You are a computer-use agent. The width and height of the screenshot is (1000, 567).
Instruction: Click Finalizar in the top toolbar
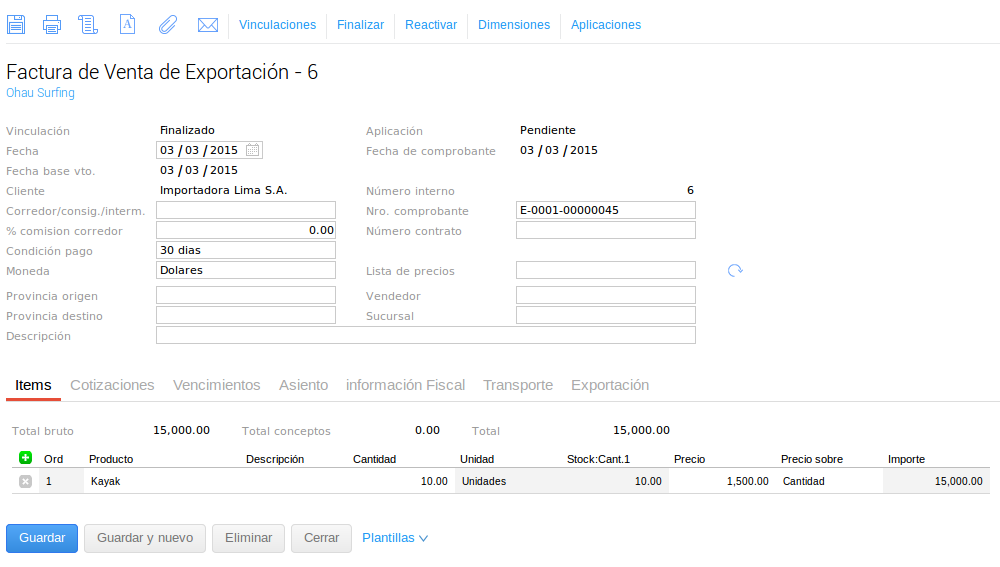click(x=360, y=25)
